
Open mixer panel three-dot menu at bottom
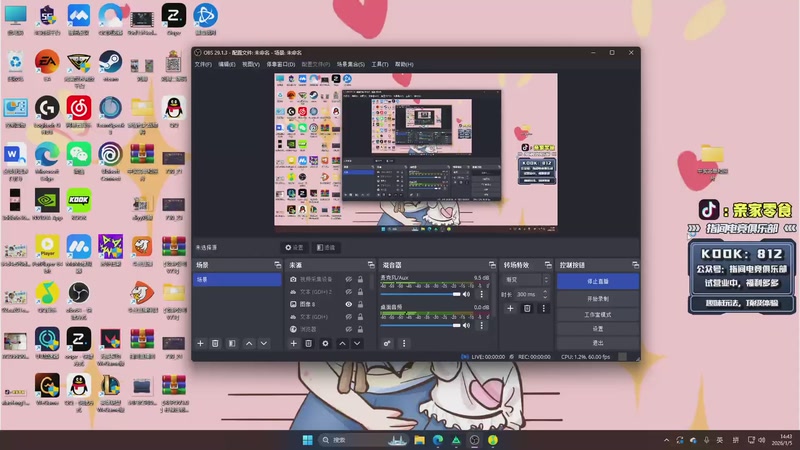404,343
